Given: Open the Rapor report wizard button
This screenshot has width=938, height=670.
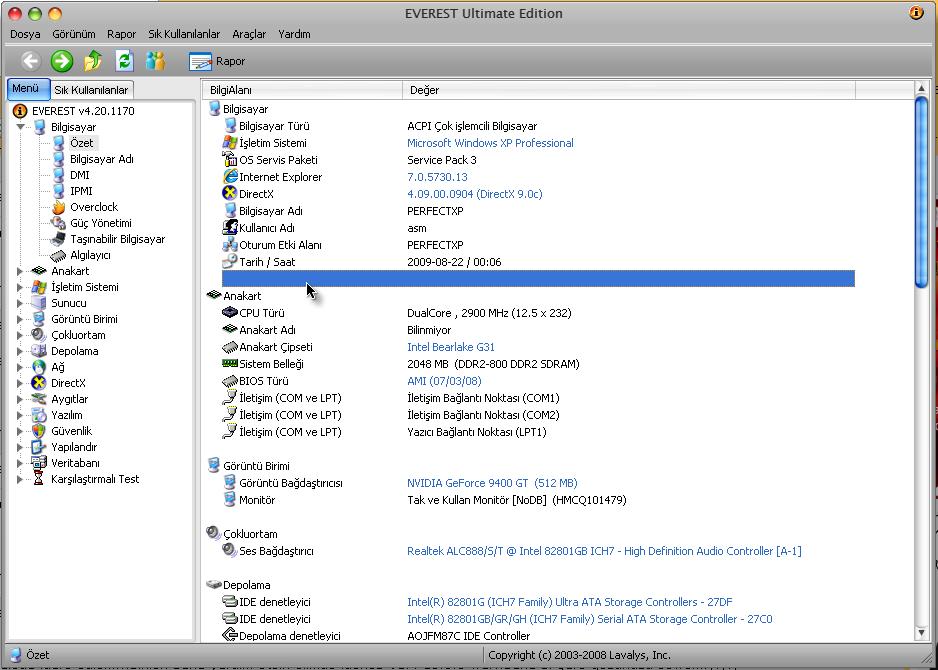Looking at the screenshot, I should pos(217,61).
